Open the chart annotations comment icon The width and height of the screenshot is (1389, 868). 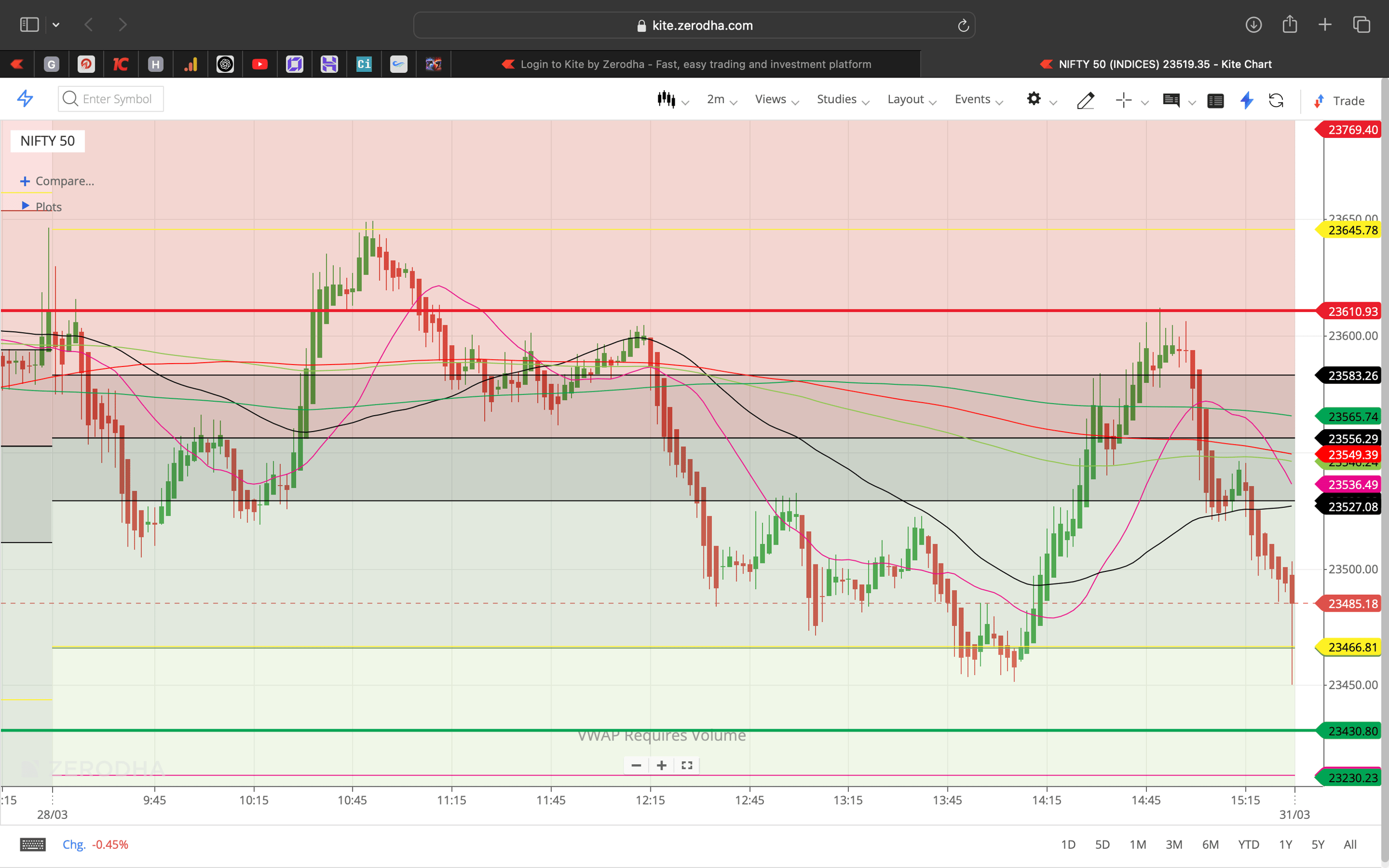1172,100
